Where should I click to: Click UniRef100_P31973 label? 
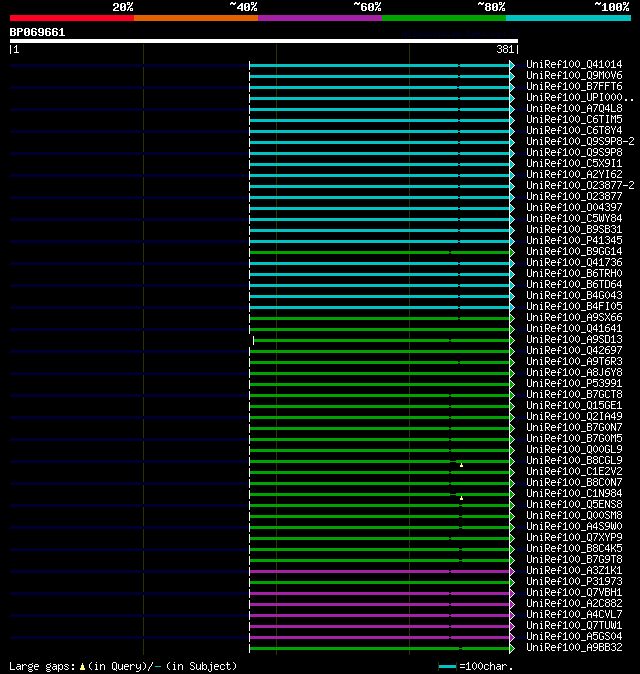click(574, 582)
